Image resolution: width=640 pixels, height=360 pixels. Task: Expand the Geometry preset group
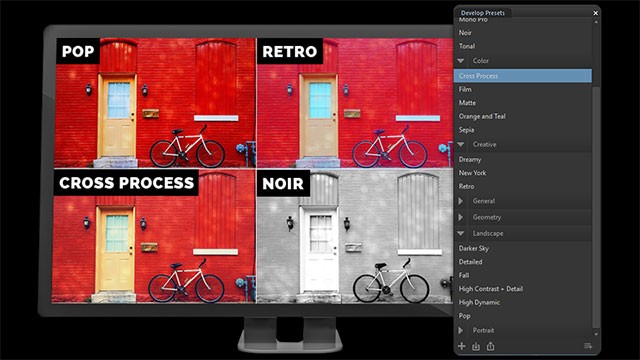pos(461,217)
